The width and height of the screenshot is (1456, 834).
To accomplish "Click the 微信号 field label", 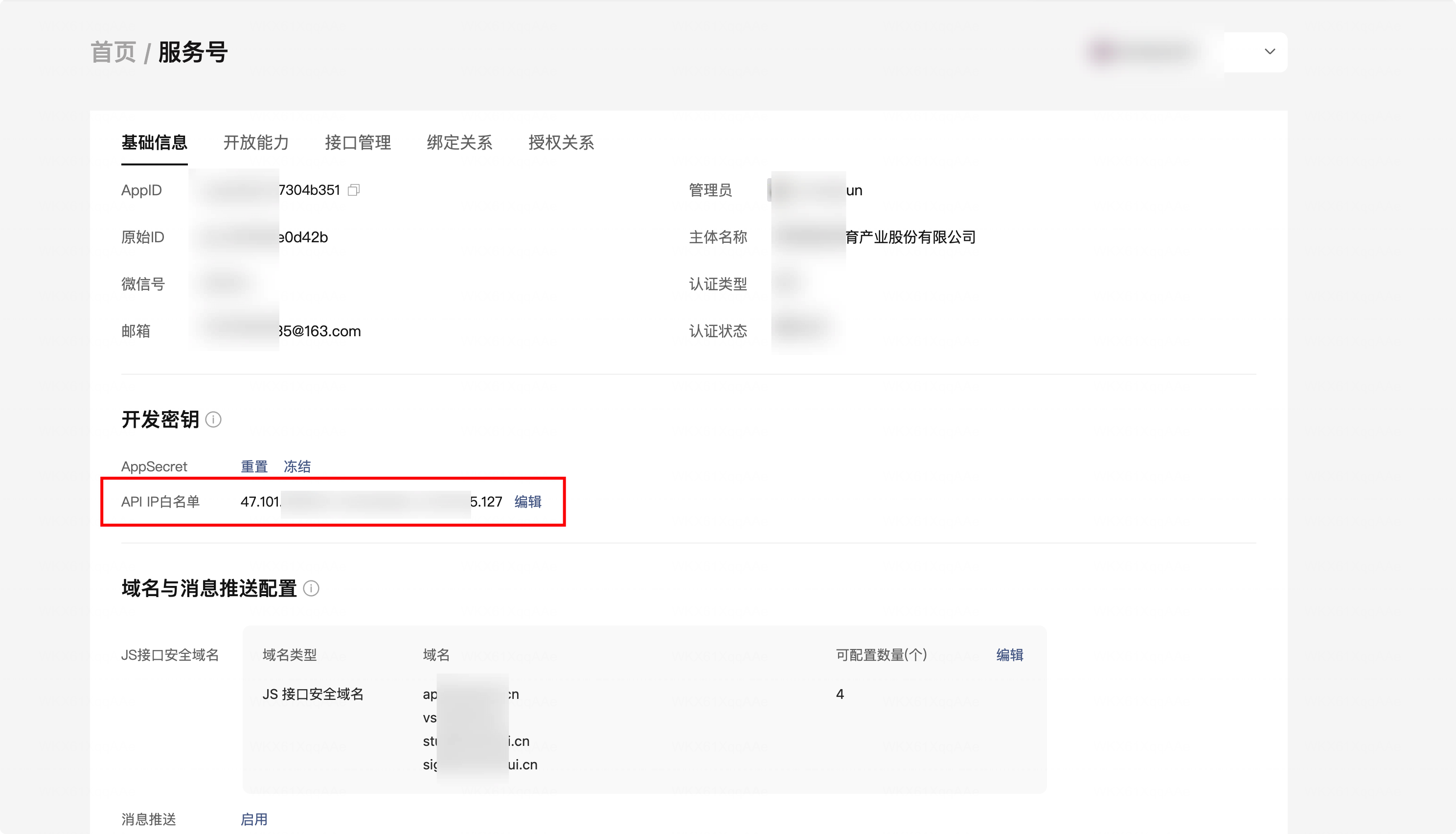I will click(x=143, y=284).
